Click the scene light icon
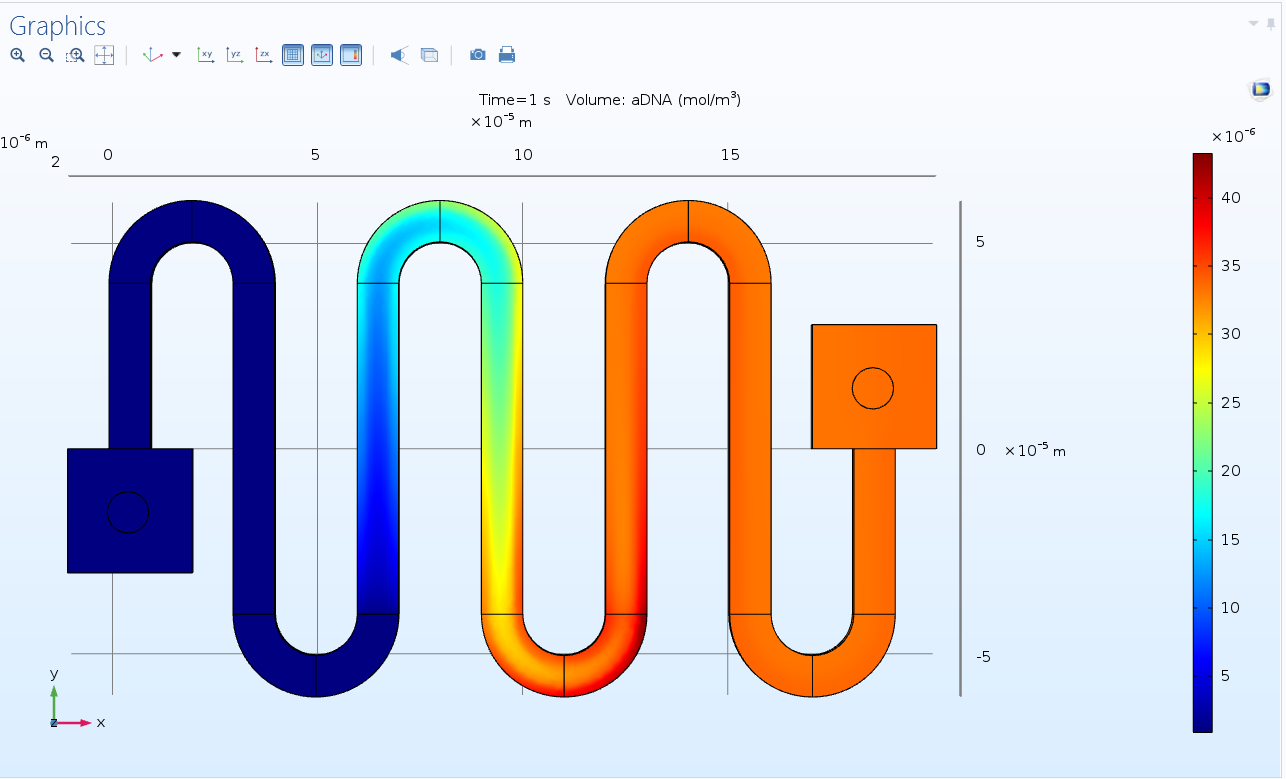Viewport: 1286px width, 779px height. click(399, 55)
